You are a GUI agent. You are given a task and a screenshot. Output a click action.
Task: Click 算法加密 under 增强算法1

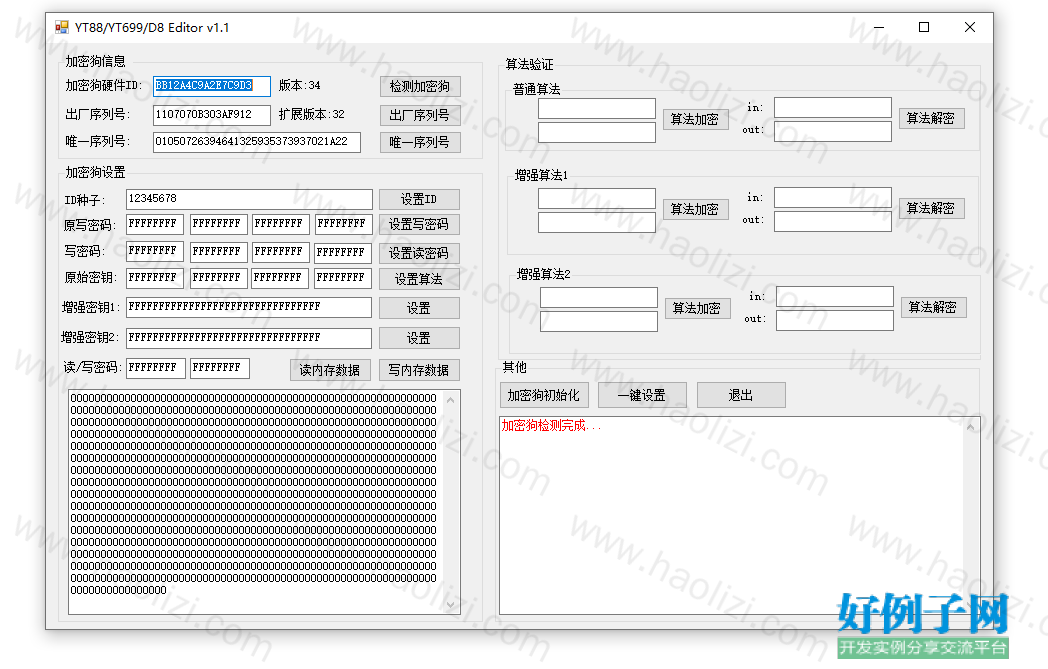[x=694, y=209]
